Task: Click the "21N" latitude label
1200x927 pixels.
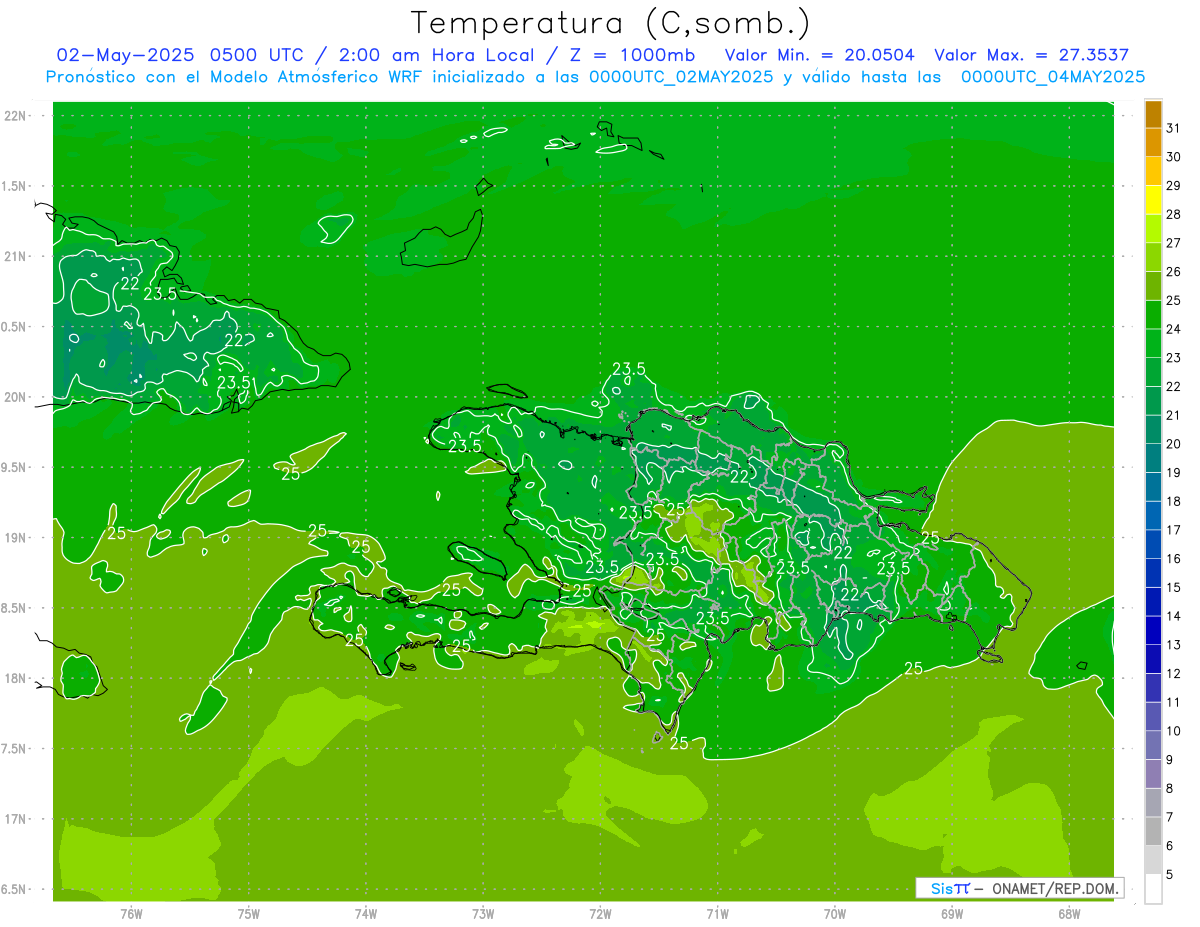Action: 15,257
